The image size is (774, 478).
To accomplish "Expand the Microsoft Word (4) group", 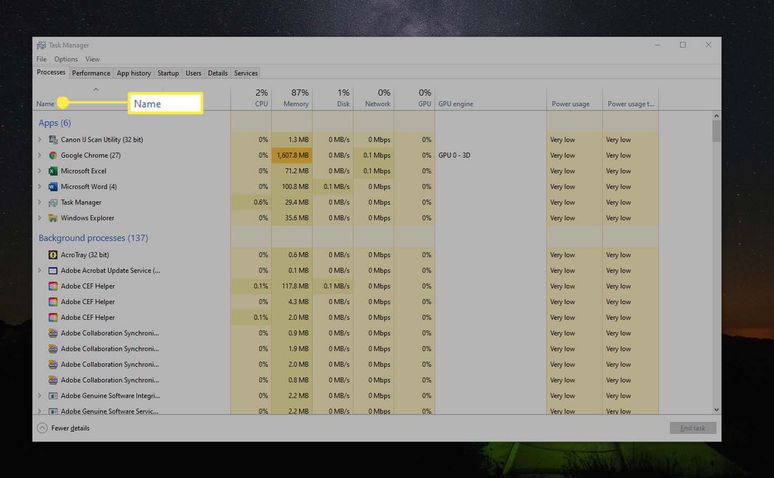I will point(40,187).
